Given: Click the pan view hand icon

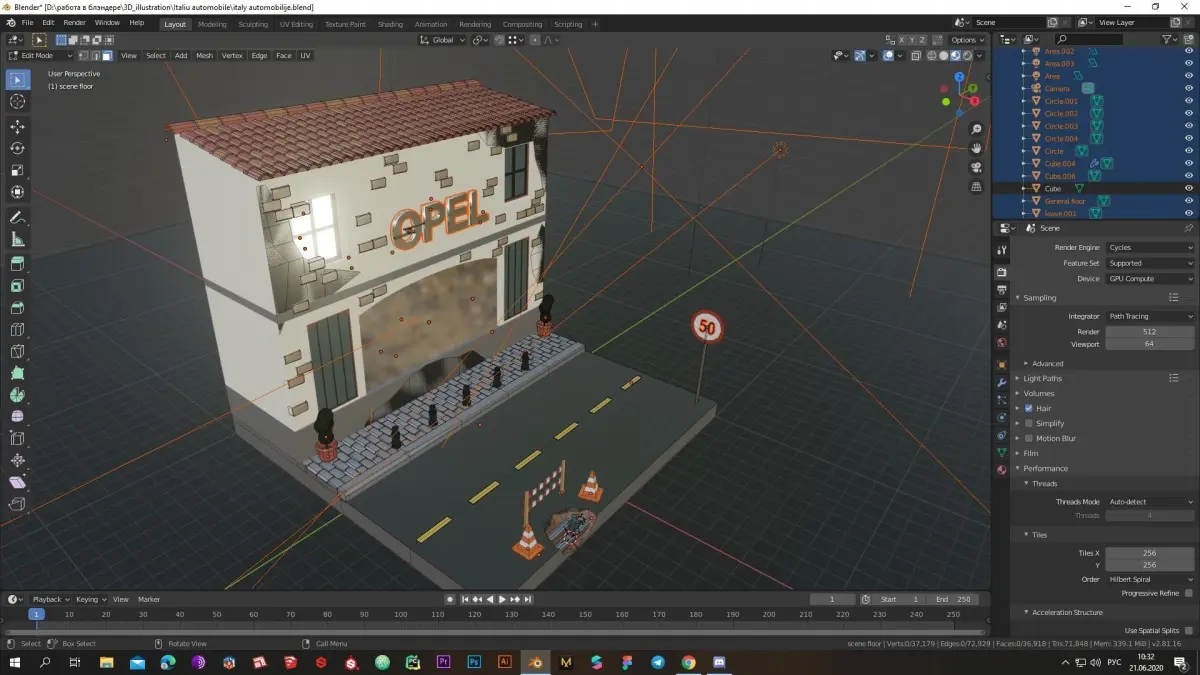Looking at the screenshot, I should tap(976, 148).
